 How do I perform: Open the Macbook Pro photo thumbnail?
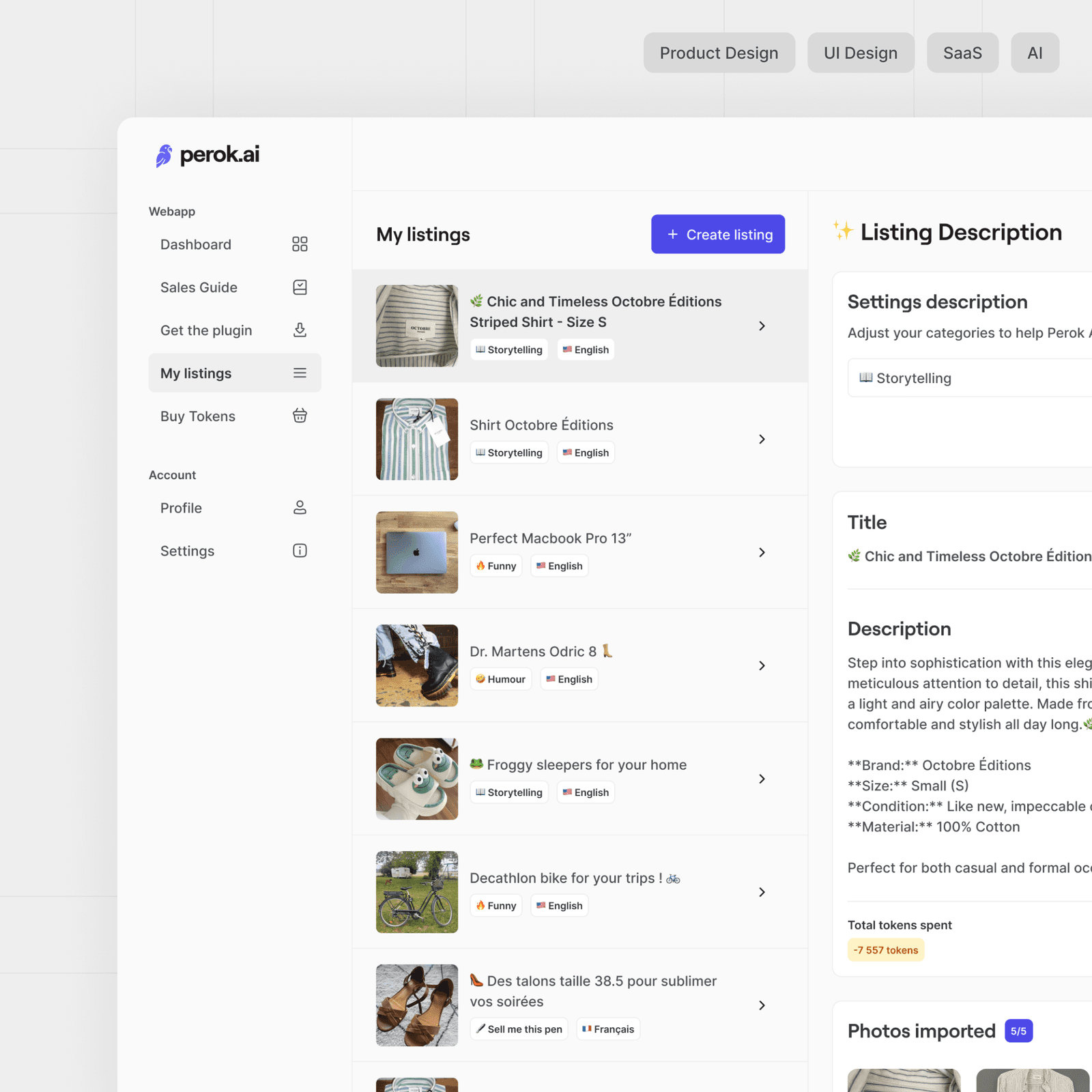tap(417, 553)
